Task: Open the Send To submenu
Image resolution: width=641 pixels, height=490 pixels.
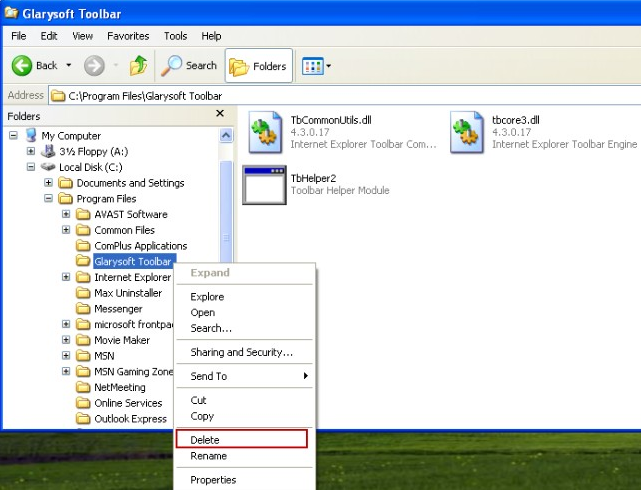Action: pos(244,376)
